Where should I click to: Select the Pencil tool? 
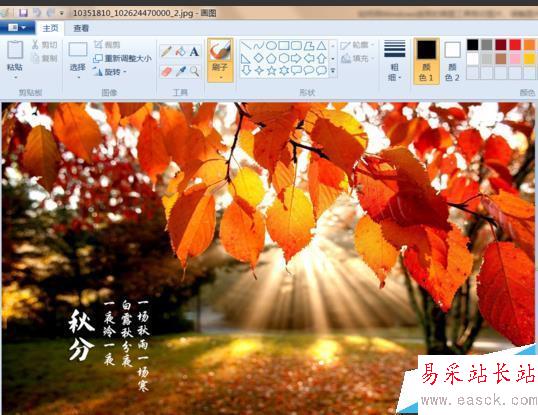(166, 51)
